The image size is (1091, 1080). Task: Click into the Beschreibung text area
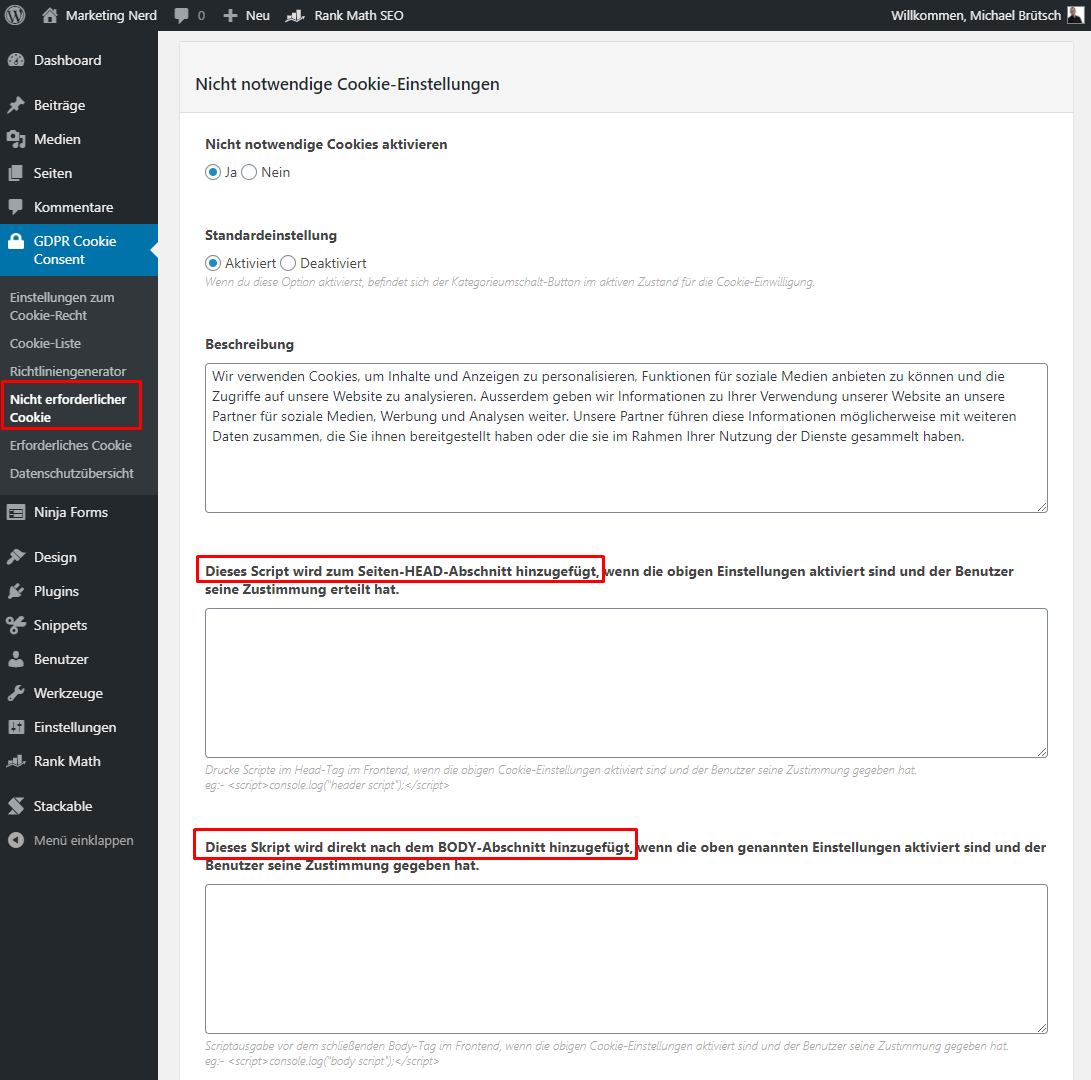pyautogui.click(x=626, y=438)
